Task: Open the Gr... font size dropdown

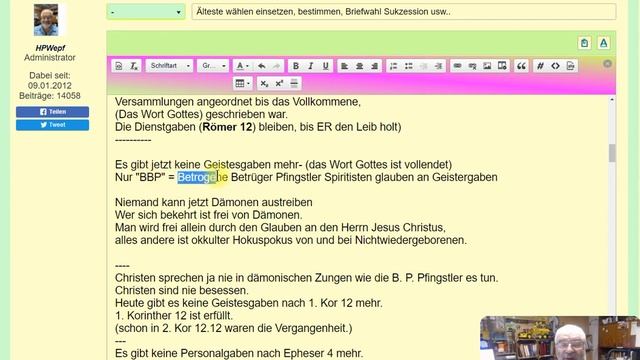Action: 213,66
